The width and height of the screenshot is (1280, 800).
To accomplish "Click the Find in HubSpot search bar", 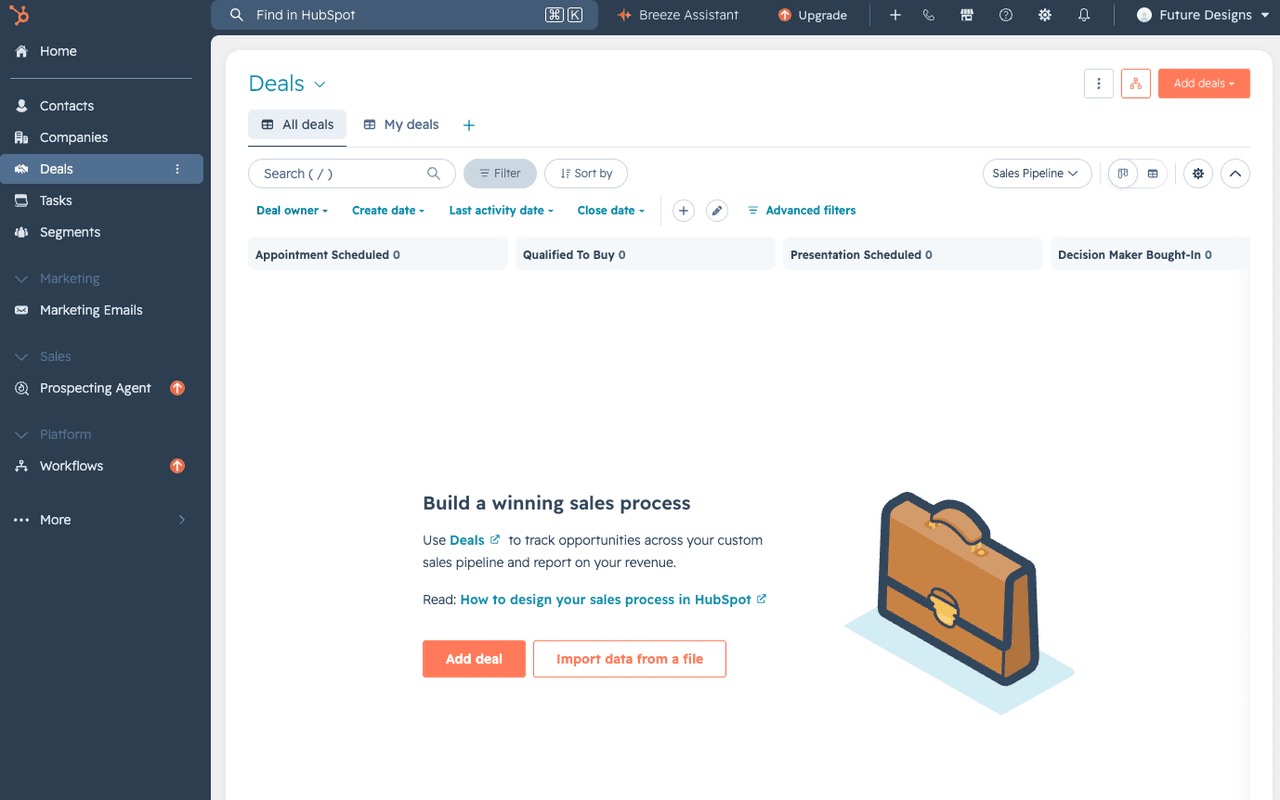I will pos(404,15).
